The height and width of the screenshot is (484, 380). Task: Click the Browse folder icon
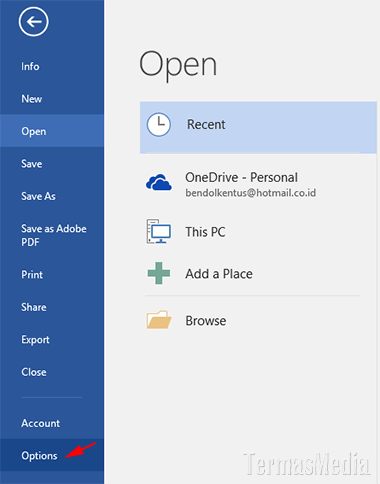tap(159, 320)
